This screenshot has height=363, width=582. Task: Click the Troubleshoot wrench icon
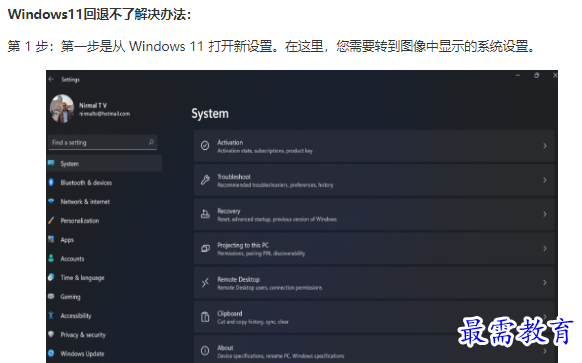pyautogui.click(x=205, y=180)
